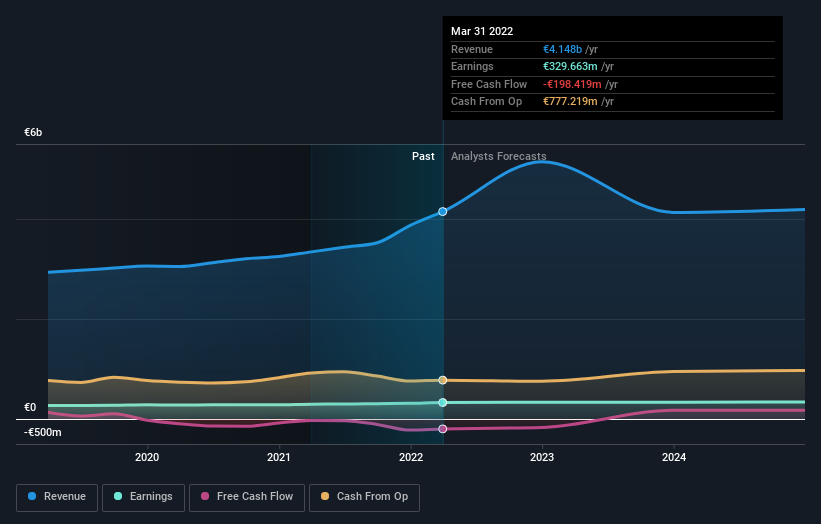
Task: Click the Revenue label in tooltip
Action: [x=472, y=49]
